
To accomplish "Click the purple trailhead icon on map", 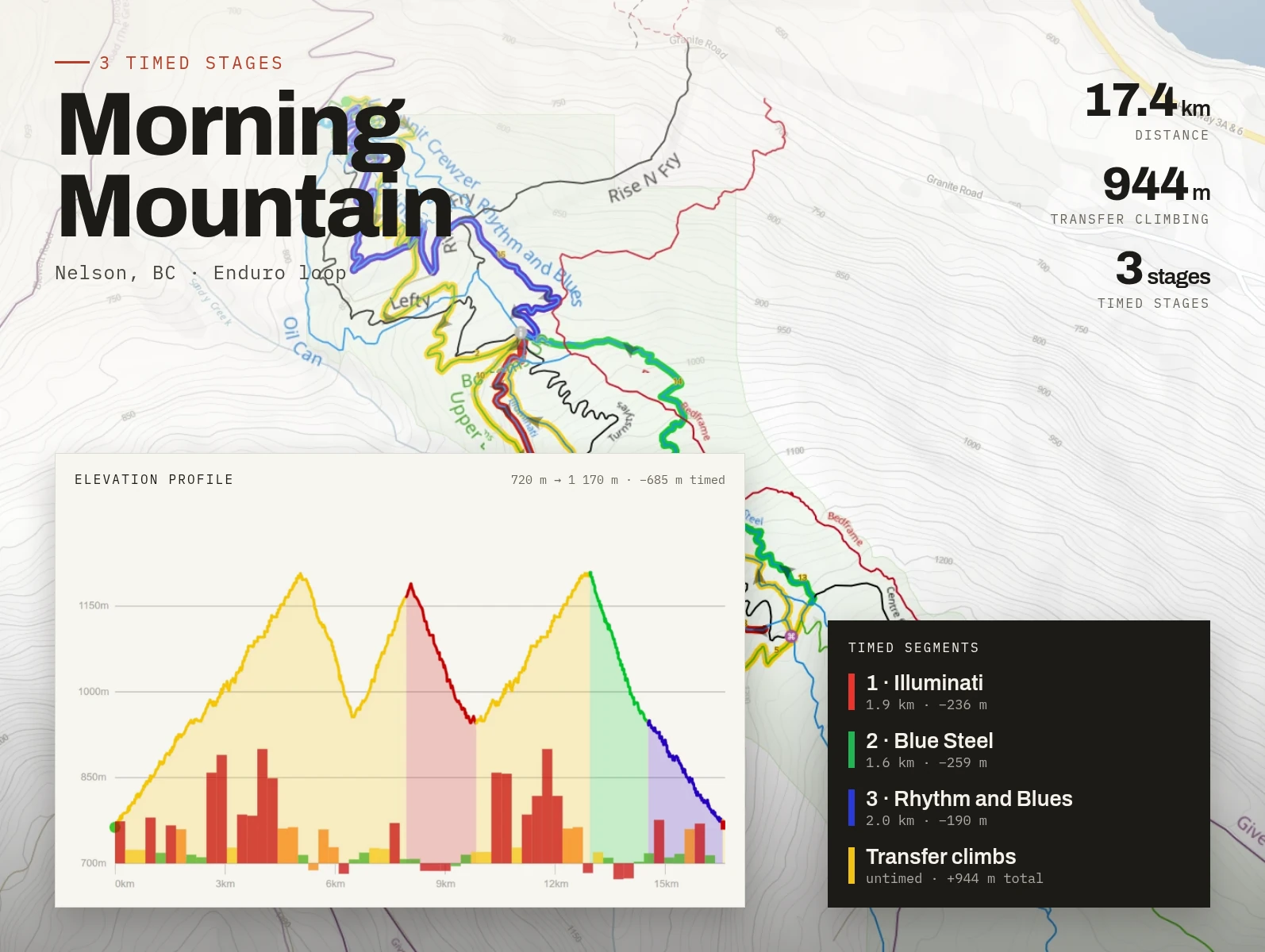I will pyautogui.click(x=790, y=636).
